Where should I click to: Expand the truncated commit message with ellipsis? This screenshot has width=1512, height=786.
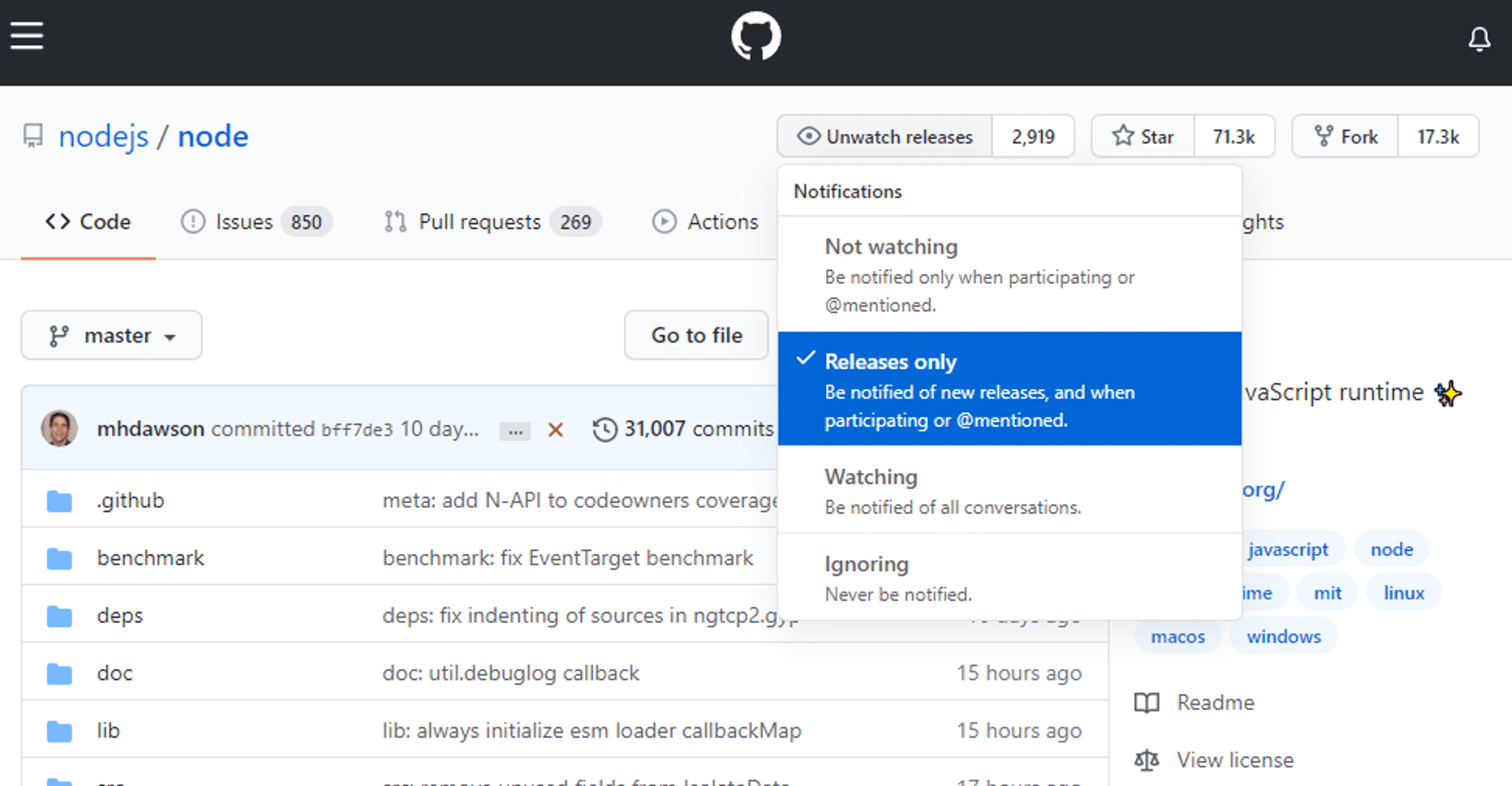pyautogui.click(x=515, y=430)
